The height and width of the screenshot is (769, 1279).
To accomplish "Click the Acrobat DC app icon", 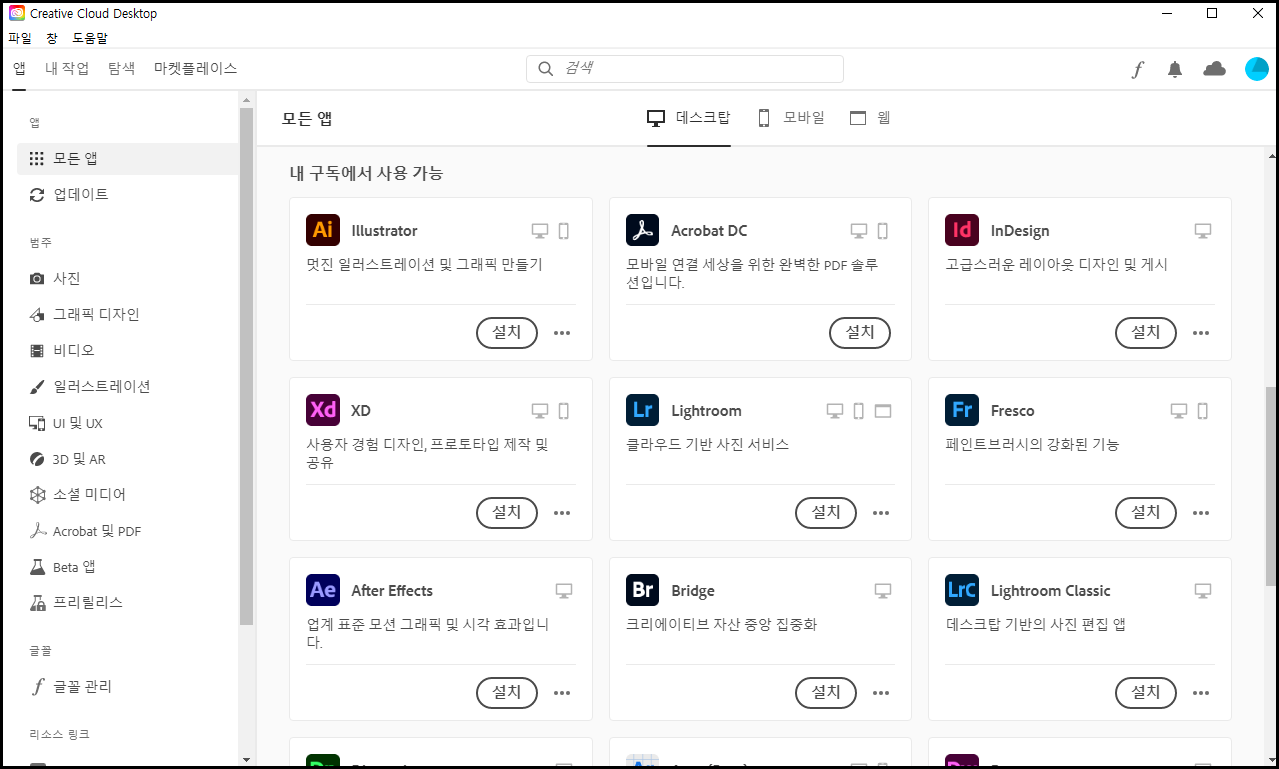I will [x=642, y=230].
